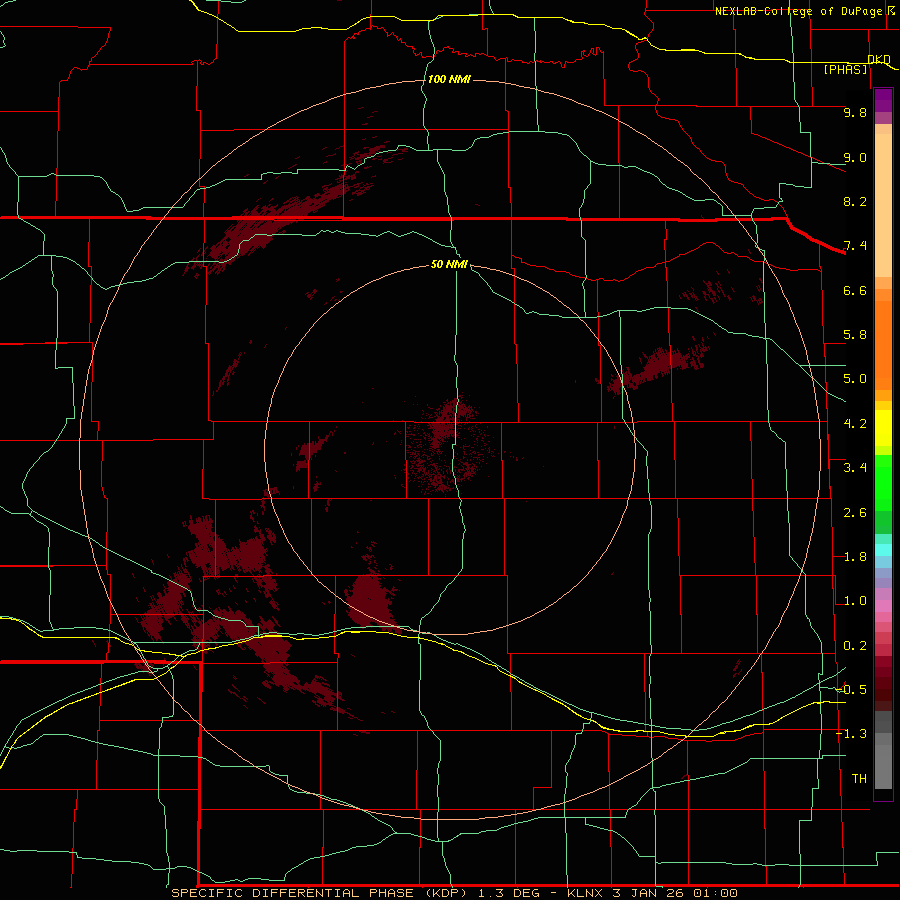Pick the pink segment of the color bar
The height and width of the screenshot is (900, 900).
click(x=883, y=606)
